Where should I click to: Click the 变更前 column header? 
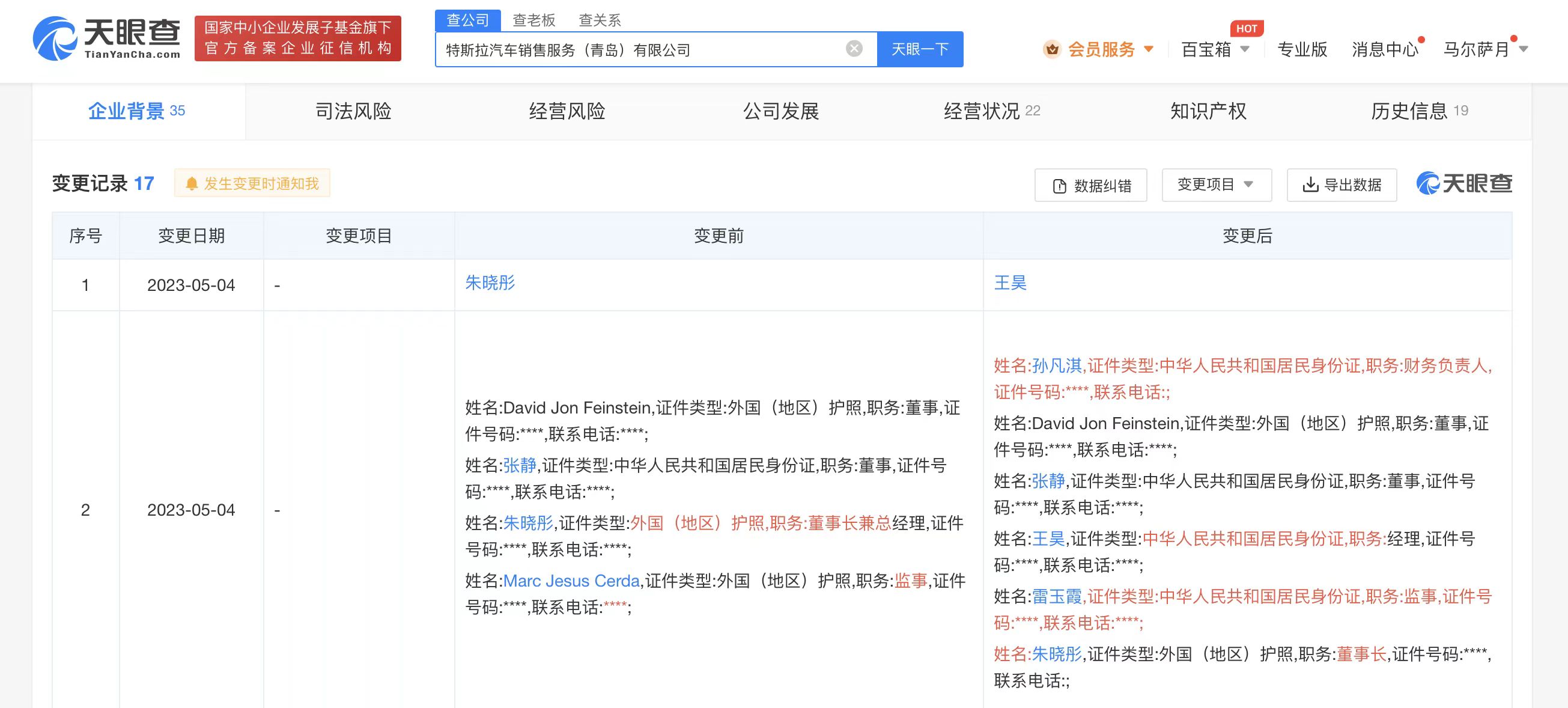point(719,236)
